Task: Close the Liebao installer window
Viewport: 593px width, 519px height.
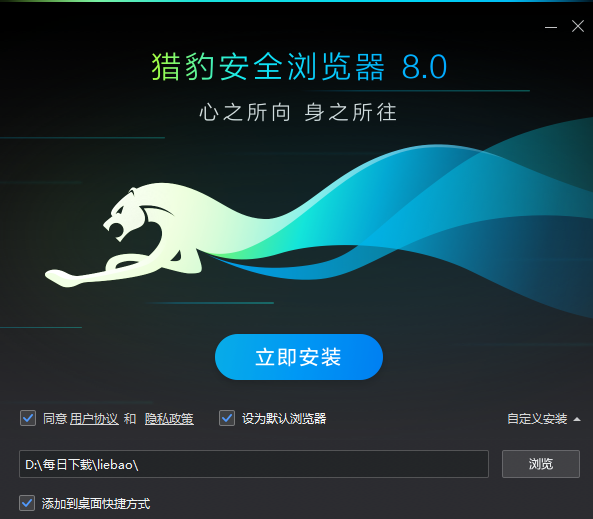Action: coord(578,26)
